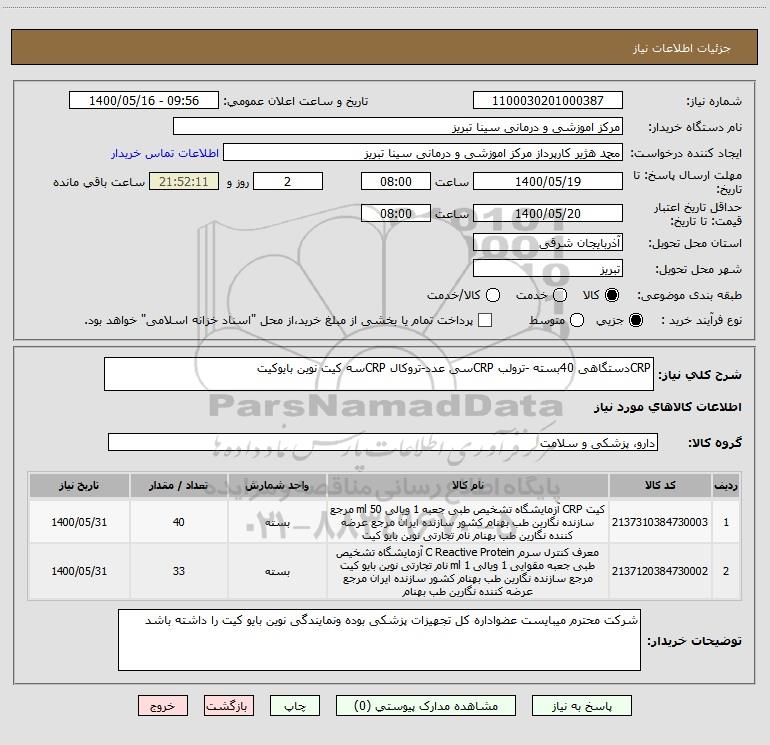Click the request creator name field
Screen dimensions: 770x745
(423, 152)
